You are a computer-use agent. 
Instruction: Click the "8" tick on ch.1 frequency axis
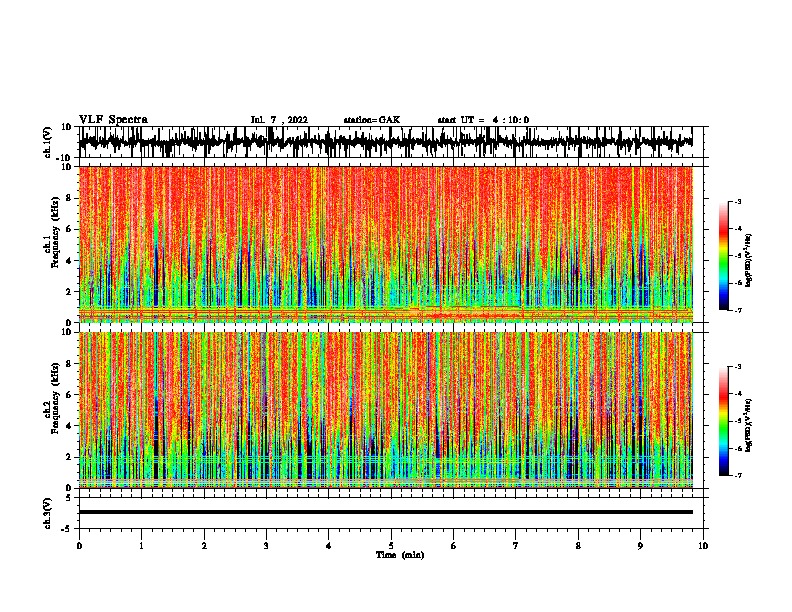click(x=69, y=198)
